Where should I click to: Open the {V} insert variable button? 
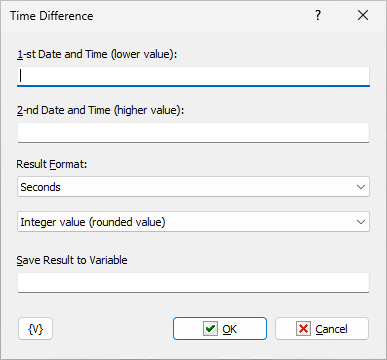[x=36, y=329]
